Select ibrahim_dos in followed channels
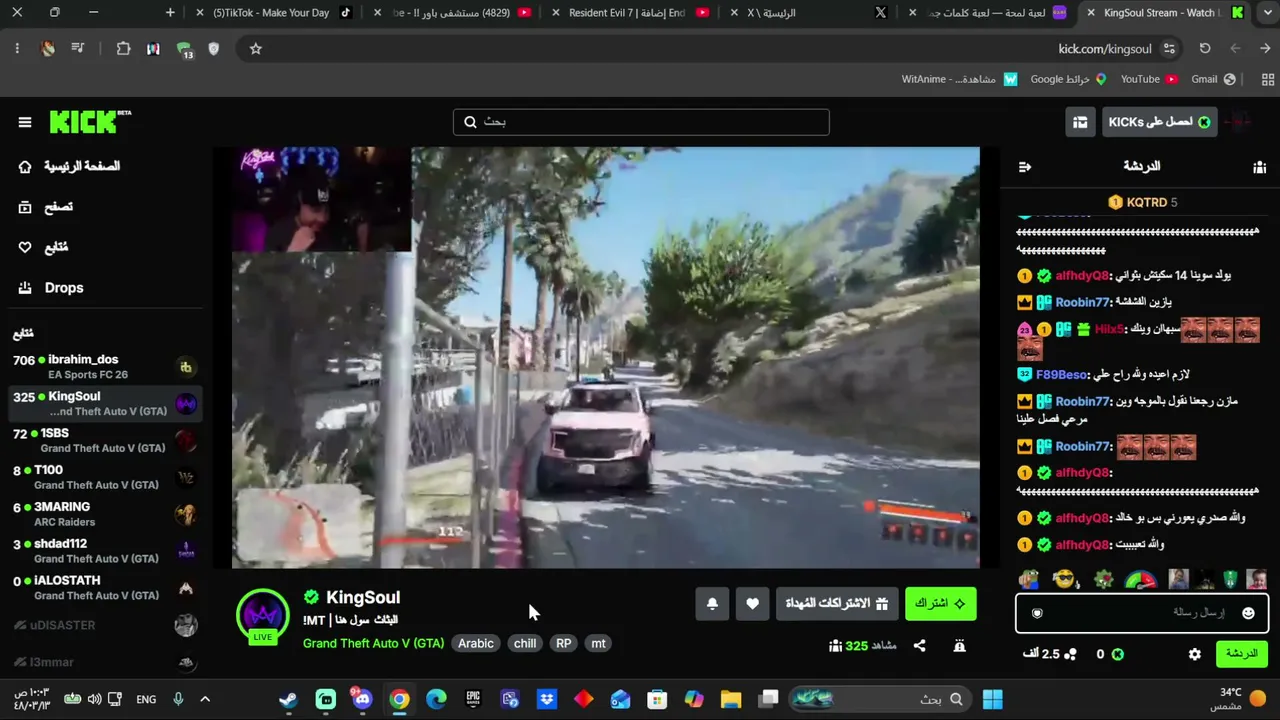The height and width of the screenshot is (720, 1280). tap(104, 366)
